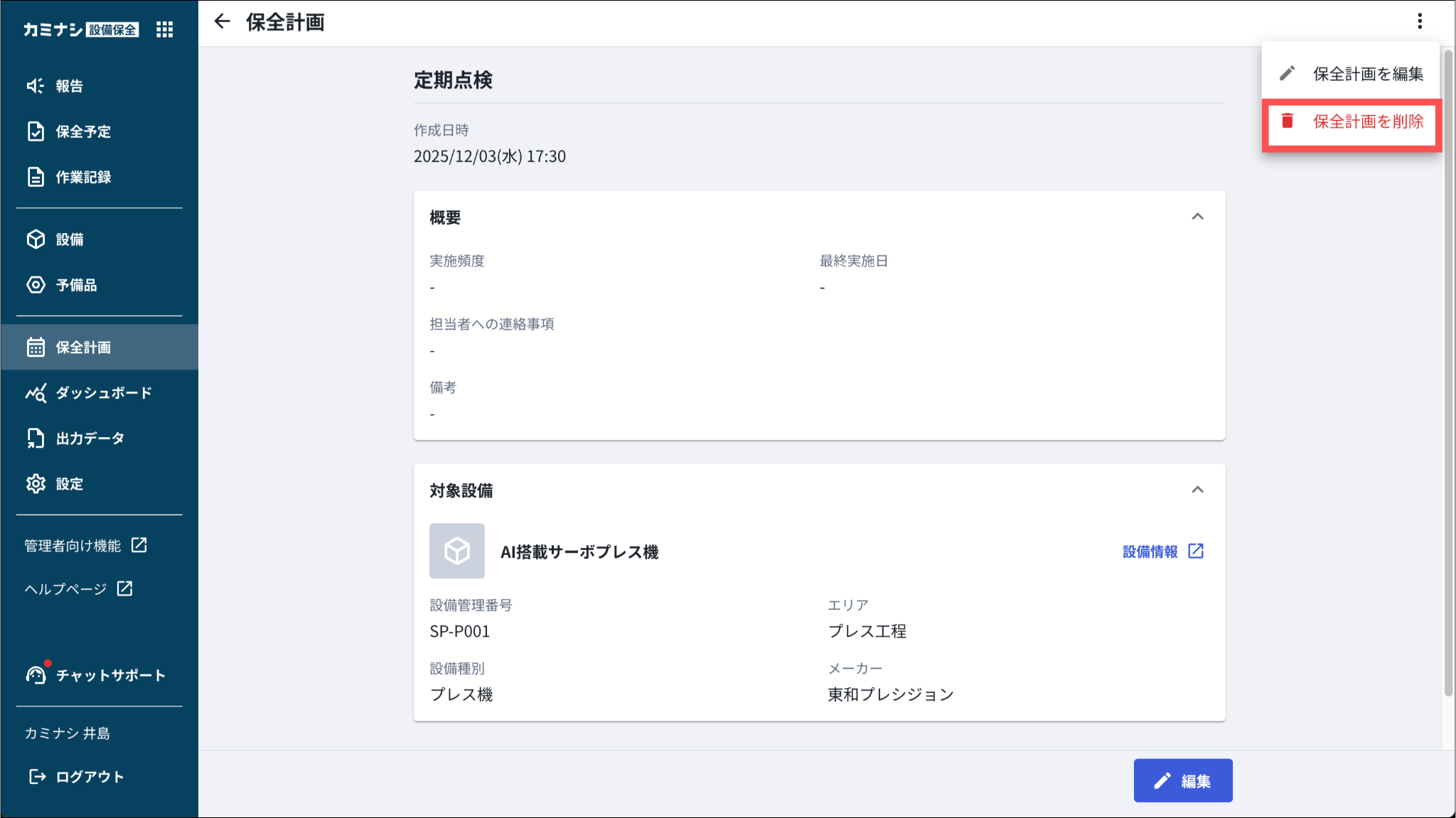Click the back arrow next to 保全計画
Screen dimensions: 1456x818
click(223, 21)
